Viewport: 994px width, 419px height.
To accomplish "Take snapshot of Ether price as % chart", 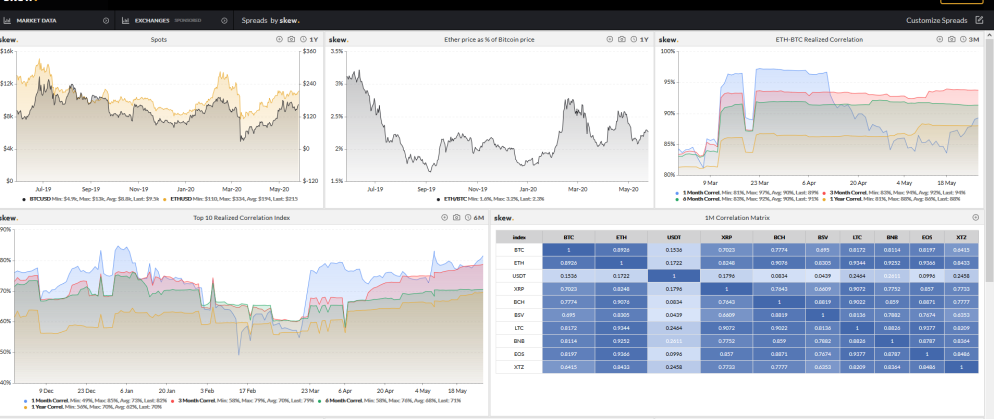I will pyautogui.click(x=621, y=39).
